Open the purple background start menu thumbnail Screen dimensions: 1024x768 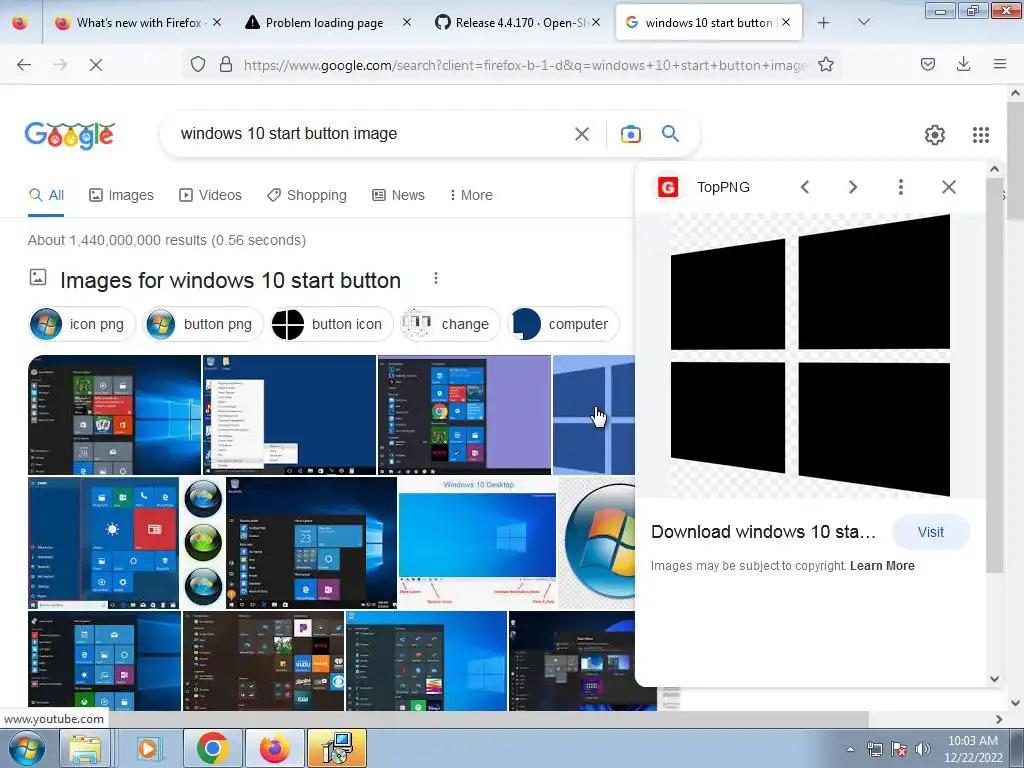click(x=464, y=415)
